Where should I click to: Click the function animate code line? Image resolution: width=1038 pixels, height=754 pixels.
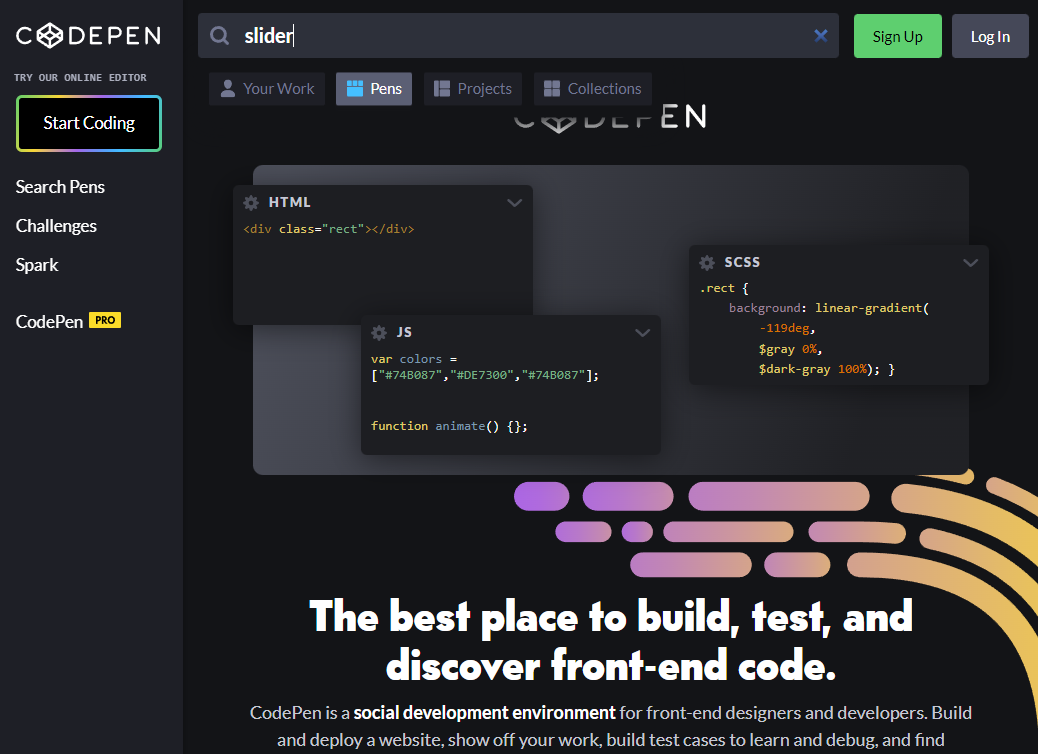[x=449, y=426]
